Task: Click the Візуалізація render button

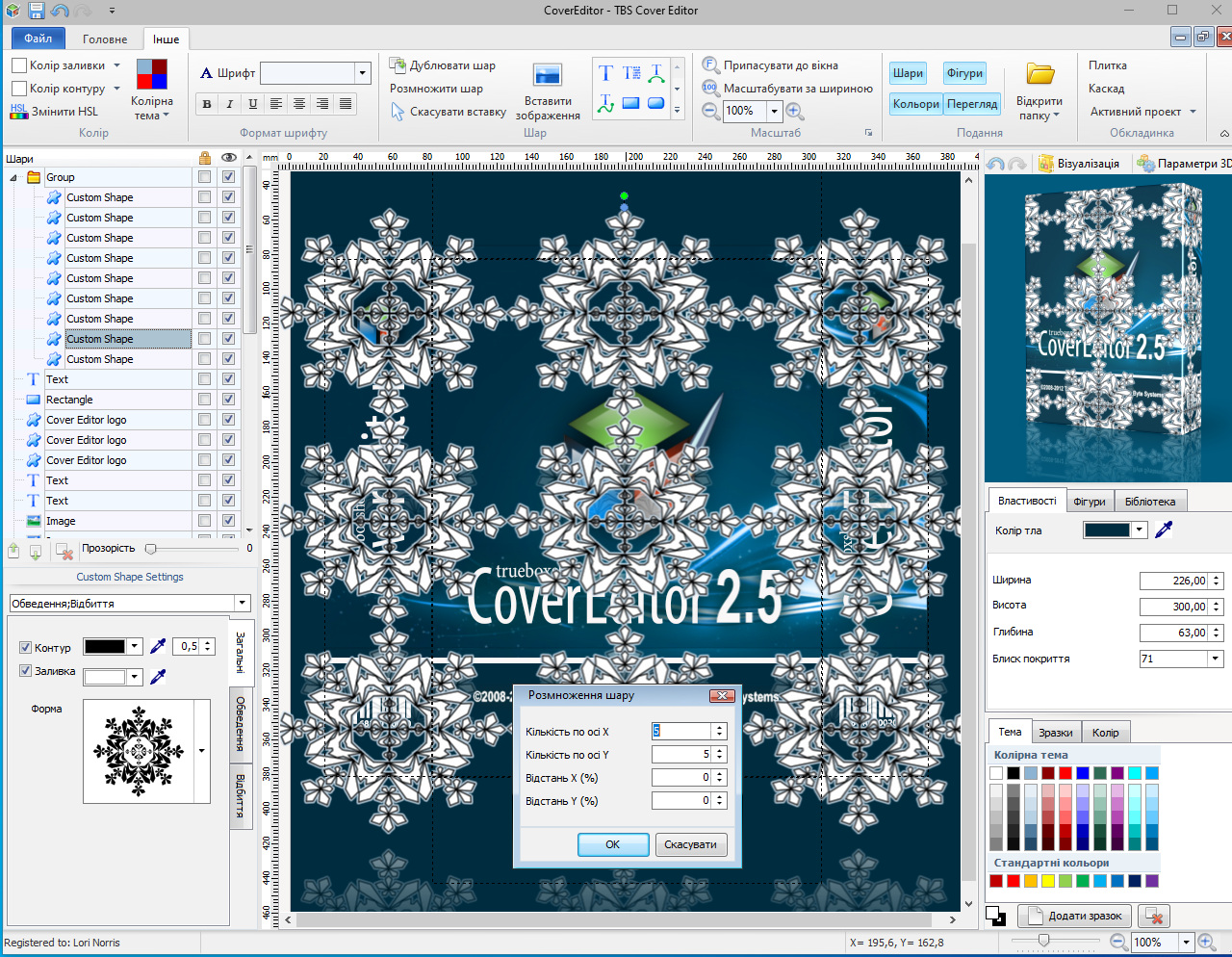Action: 1078,164
